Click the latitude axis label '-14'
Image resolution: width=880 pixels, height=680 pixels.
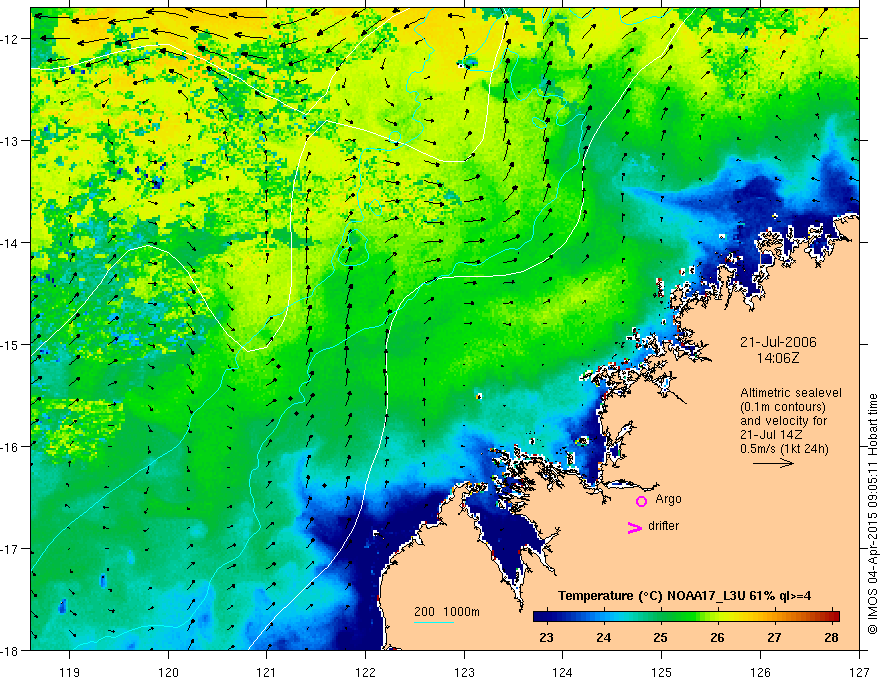[11, 243]
